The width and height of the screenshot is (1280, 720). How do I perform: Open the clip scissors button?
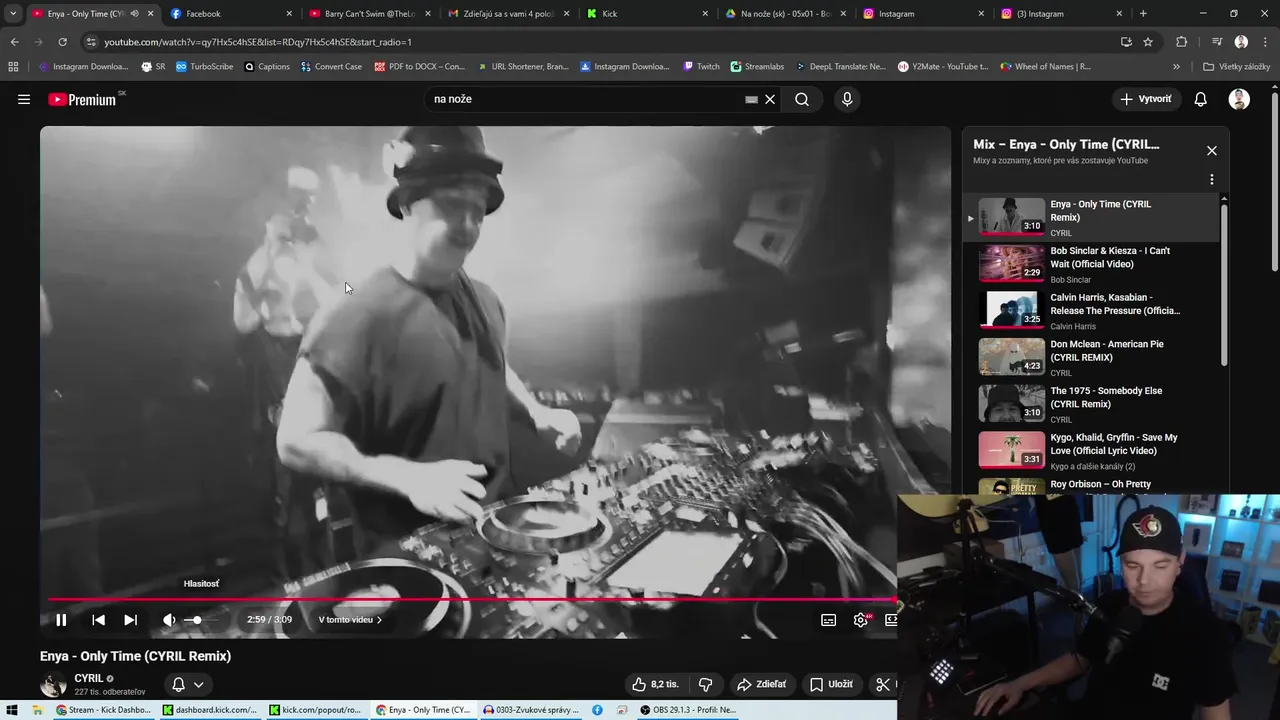pos(883,684)
